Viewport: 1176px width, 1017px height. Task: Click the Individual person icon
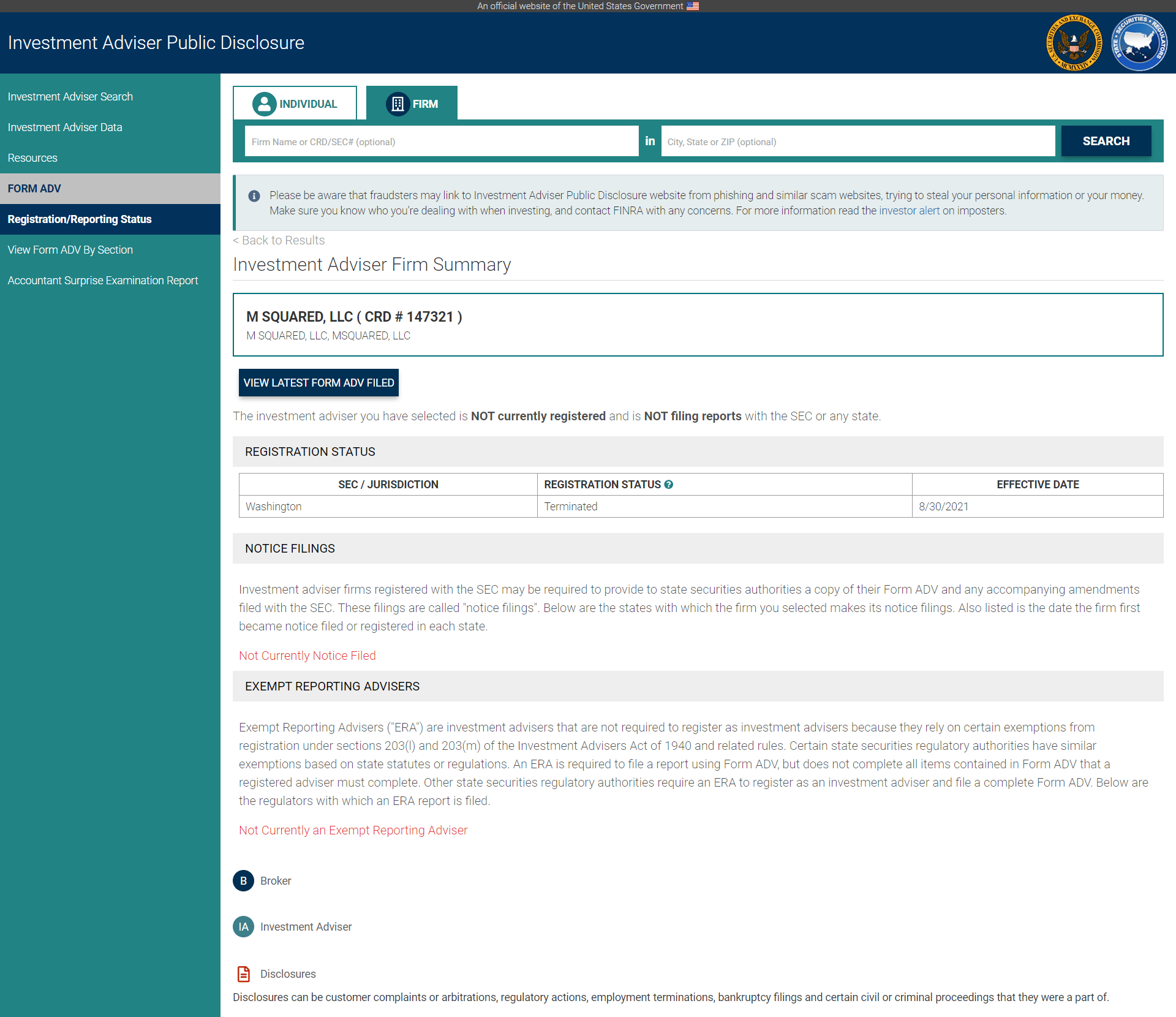pyautogui.click(x=264, y=104)
